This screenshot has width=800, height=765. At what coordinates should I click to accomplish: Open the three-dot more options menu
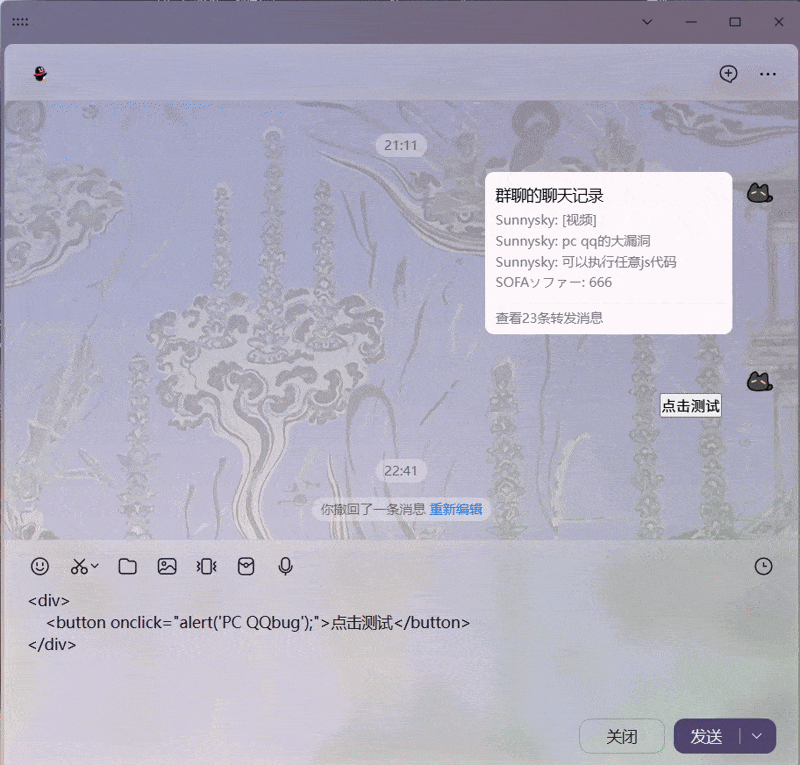[x=768, y=74]
